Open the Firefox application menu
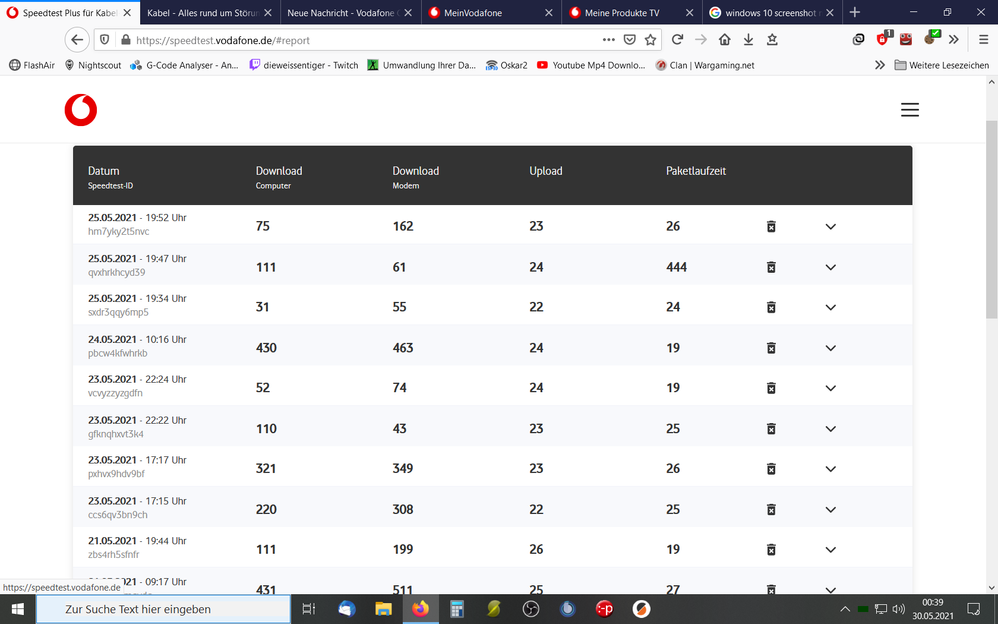The height and width of the screenshot is (624, 998). [983, 39]
